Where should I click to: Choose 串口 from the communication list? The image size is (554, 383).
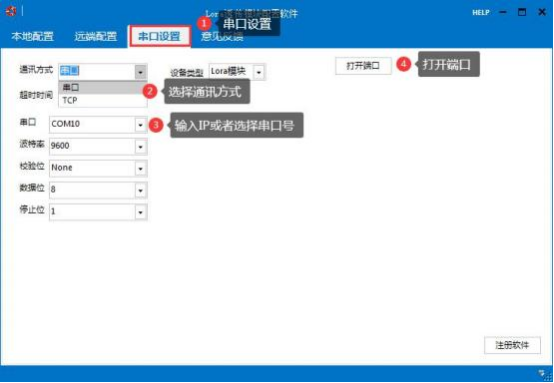[102, 88]
